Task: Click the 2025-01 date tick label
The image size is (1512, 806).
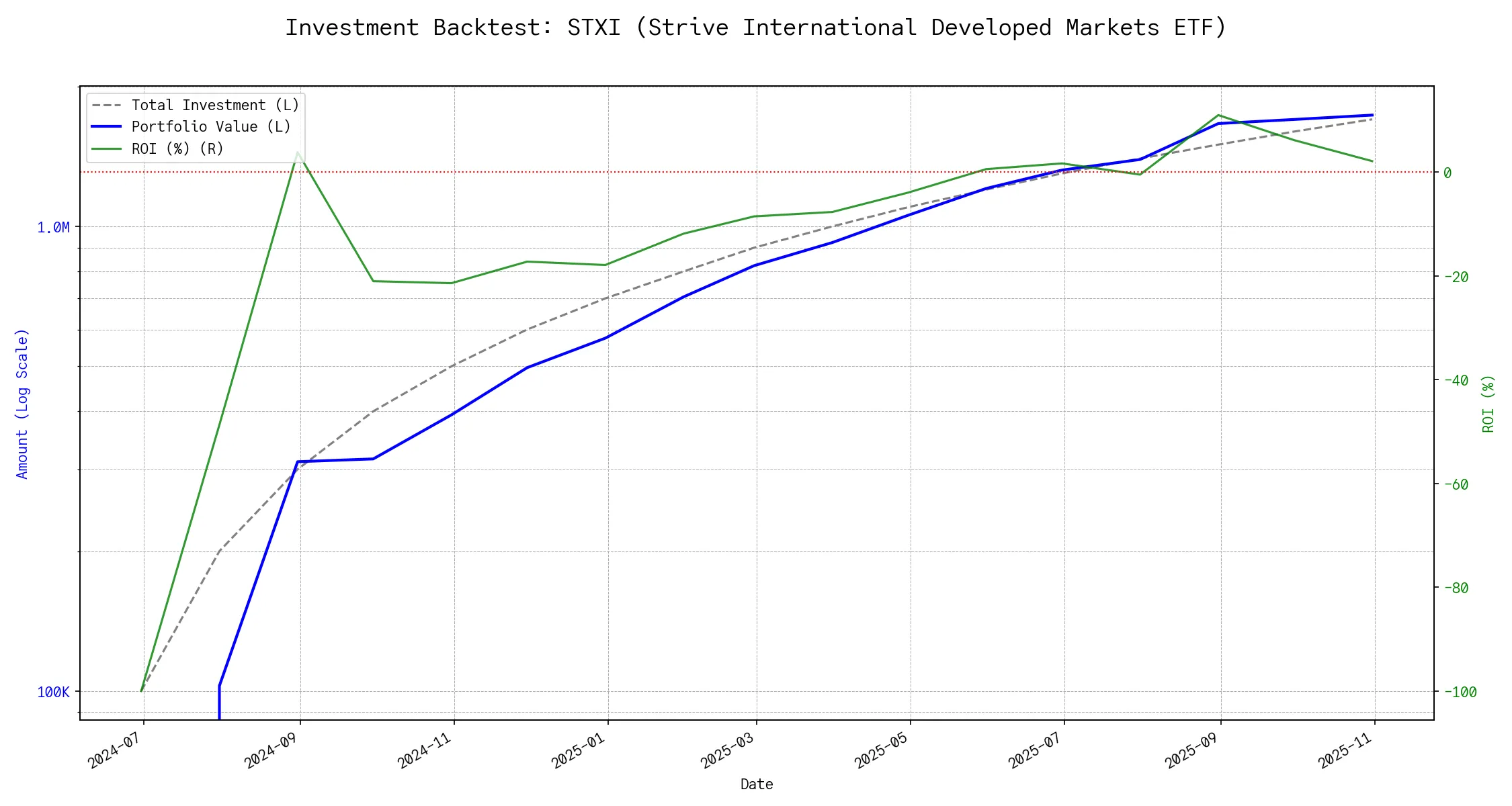Action: point(579,750)
